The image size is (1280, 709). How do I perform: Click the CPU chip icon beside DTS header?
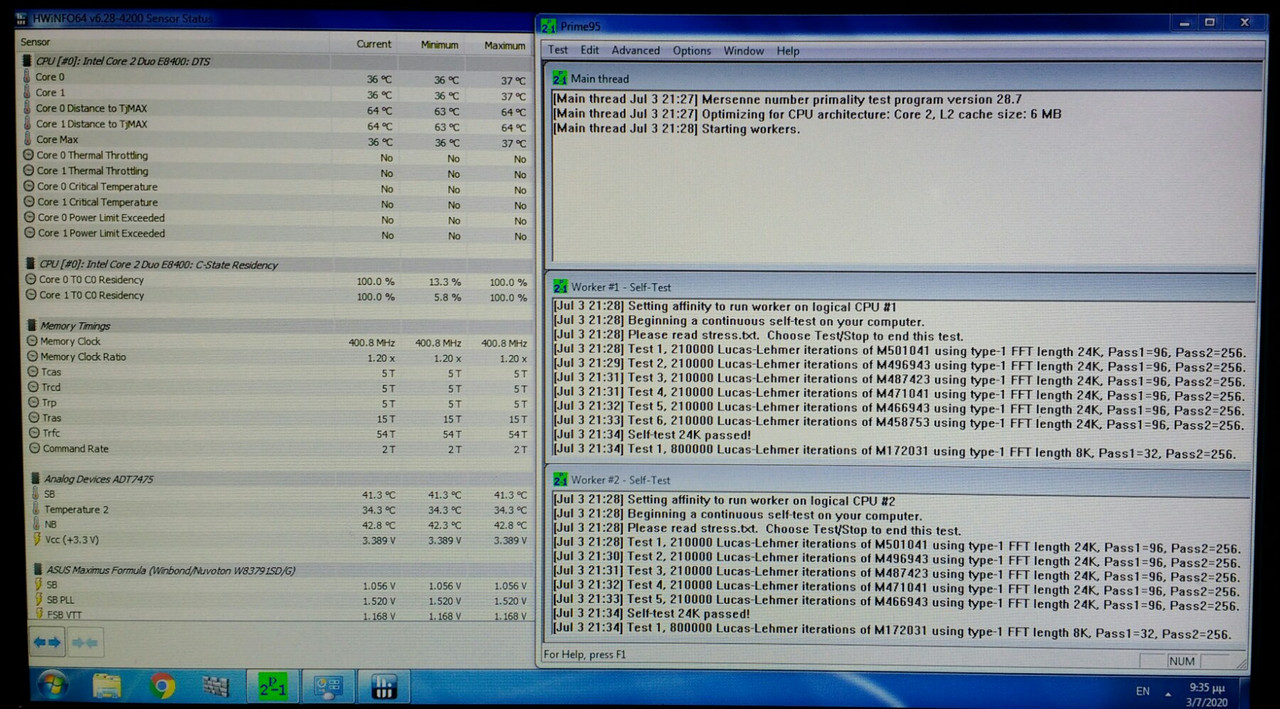point(28,61)
